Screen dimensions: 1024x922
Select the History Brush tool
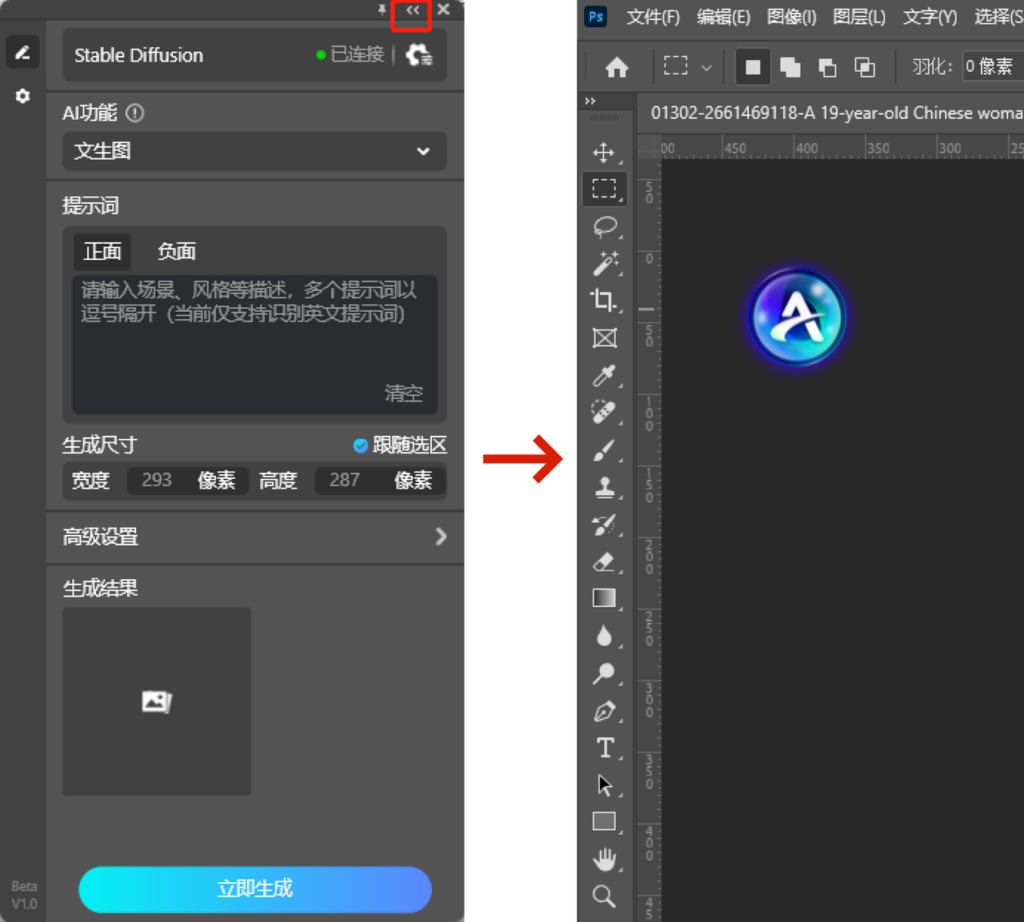604,524
